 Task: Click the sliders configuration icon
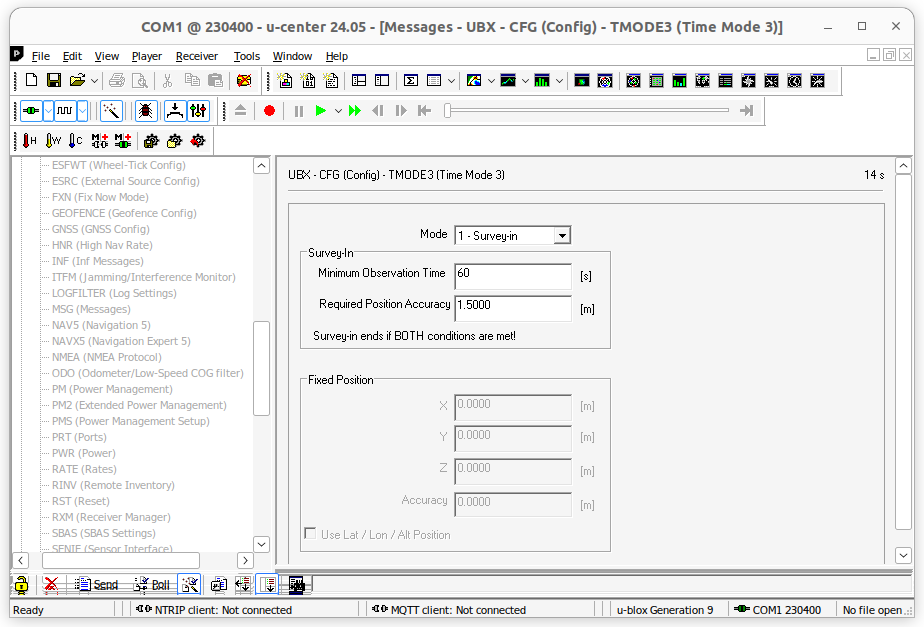coord(198,111)
